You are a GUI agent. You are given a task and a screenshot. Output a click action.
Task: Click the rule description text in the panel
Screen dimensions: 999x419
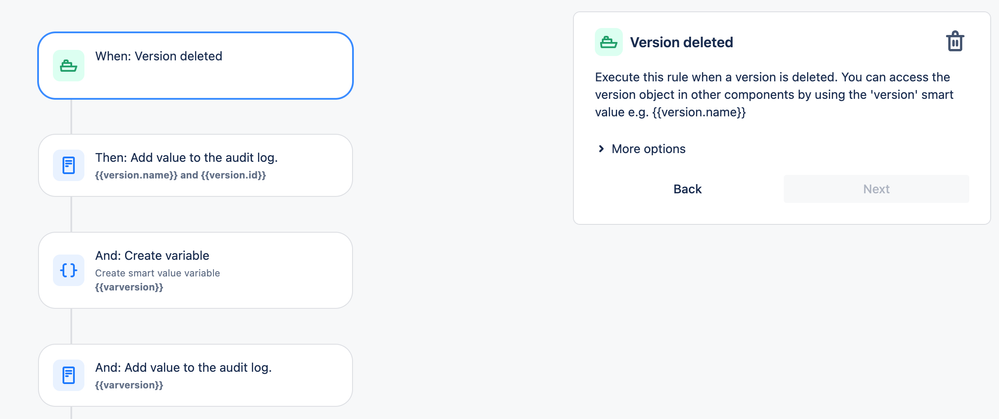click(772, 94)
